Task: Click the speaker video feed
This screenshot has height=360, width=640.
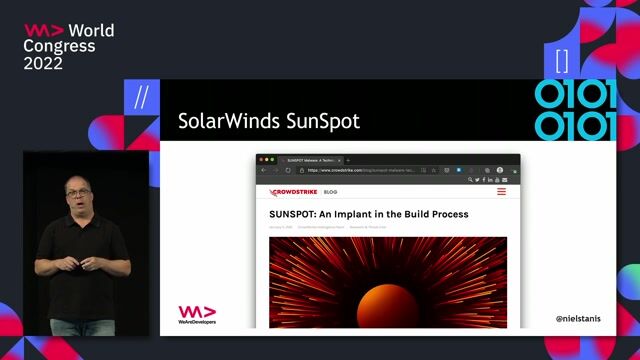Action: pos(86,244)
